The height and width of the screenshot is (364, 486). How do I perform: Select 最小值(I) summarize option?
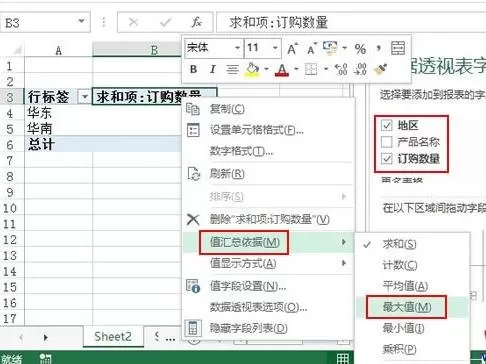[x=412, y=328]
